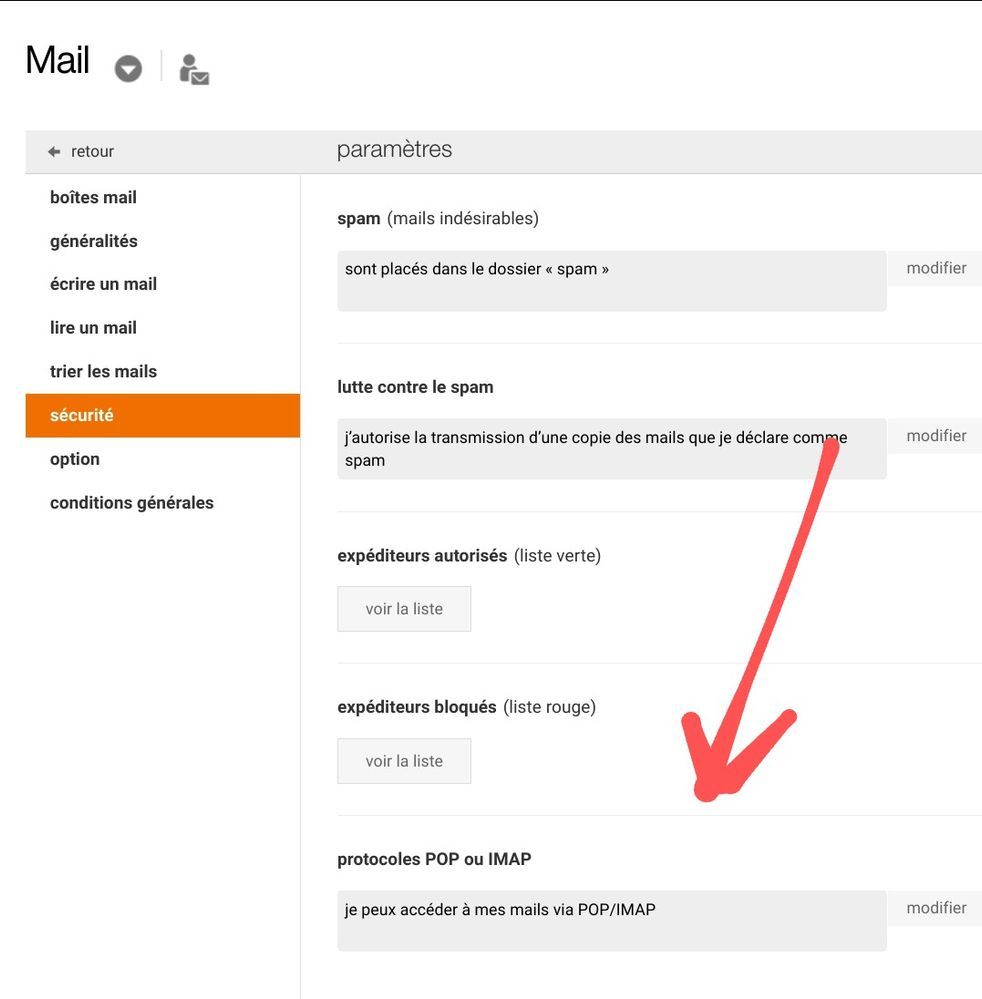Open écrire un mail settings
Viewport: 982px width, 999px height.
pos(103,282)
